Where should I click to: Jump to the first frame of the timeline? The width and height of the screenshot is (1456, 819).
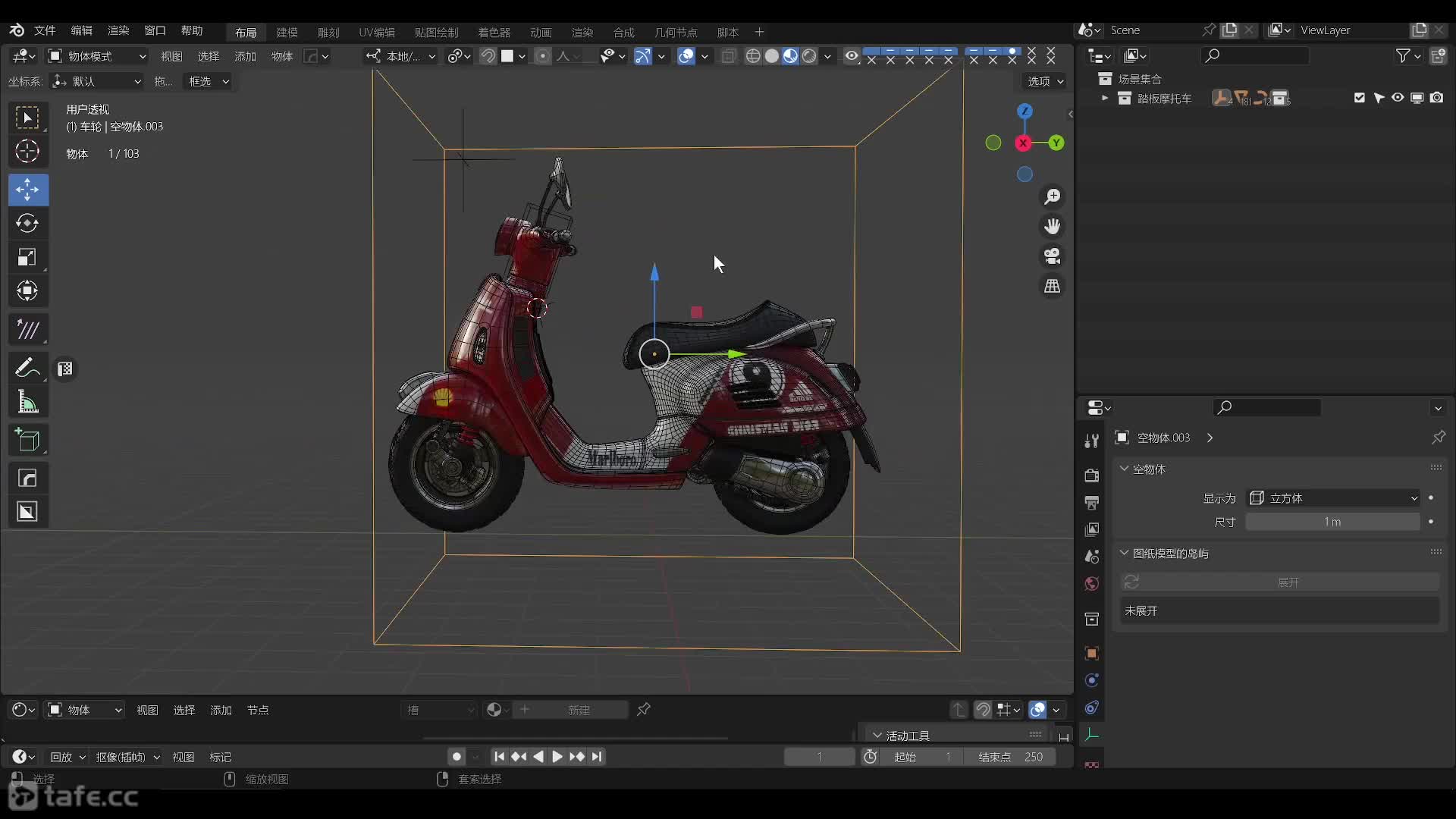pos(499,757)
